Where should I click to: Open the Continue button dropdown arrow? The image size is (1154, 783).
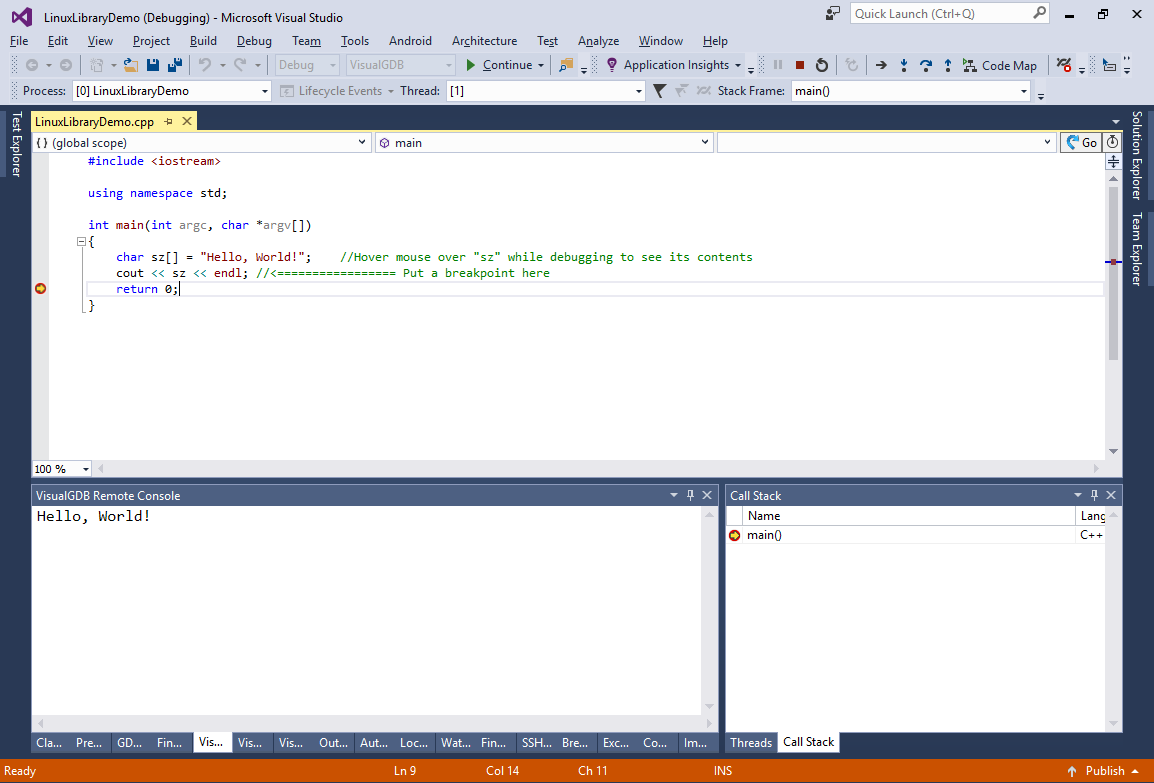point(541,65)
